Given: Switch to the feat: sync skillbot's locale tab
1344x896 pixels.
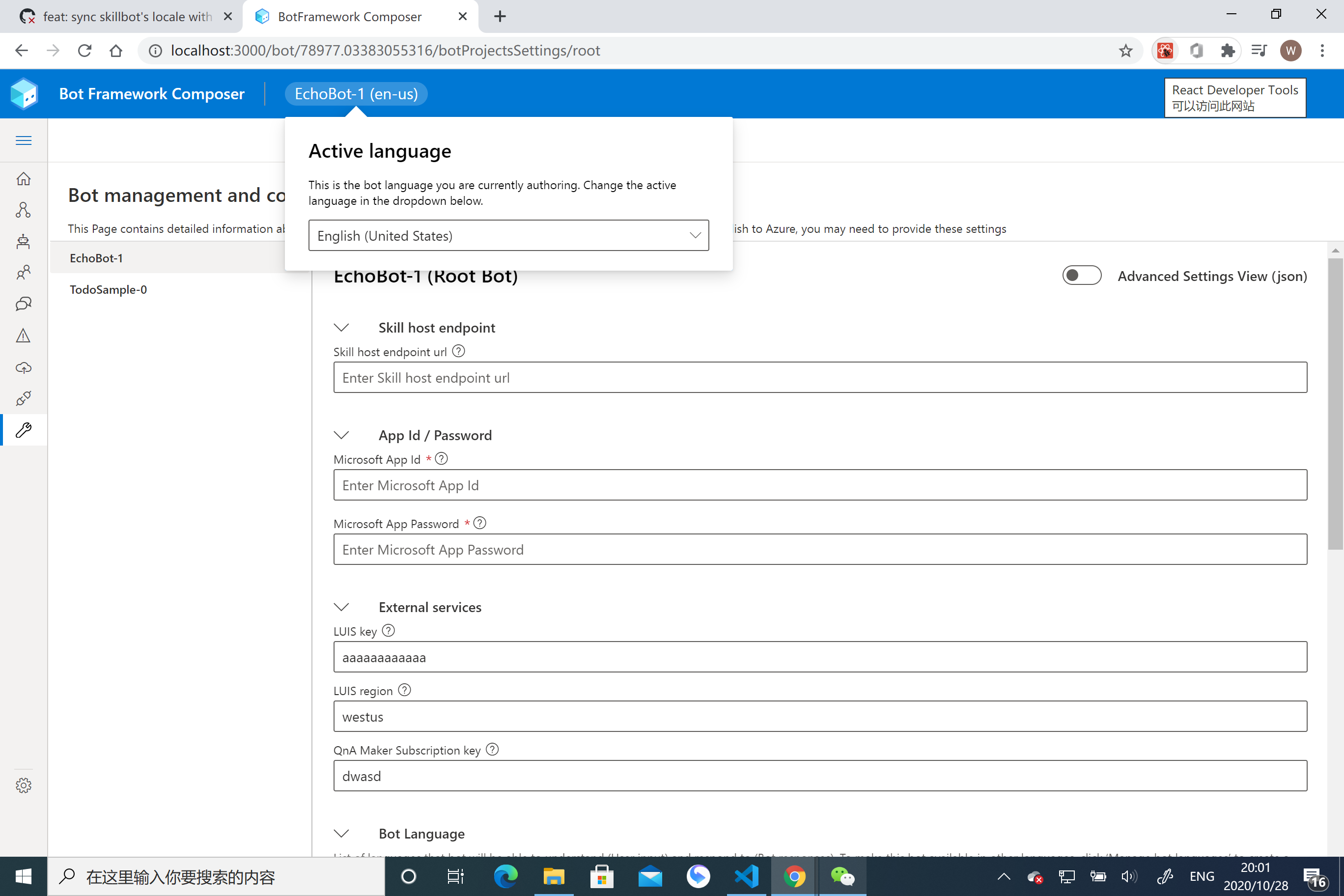Looking at the screenshot, I should coord(126,17).
